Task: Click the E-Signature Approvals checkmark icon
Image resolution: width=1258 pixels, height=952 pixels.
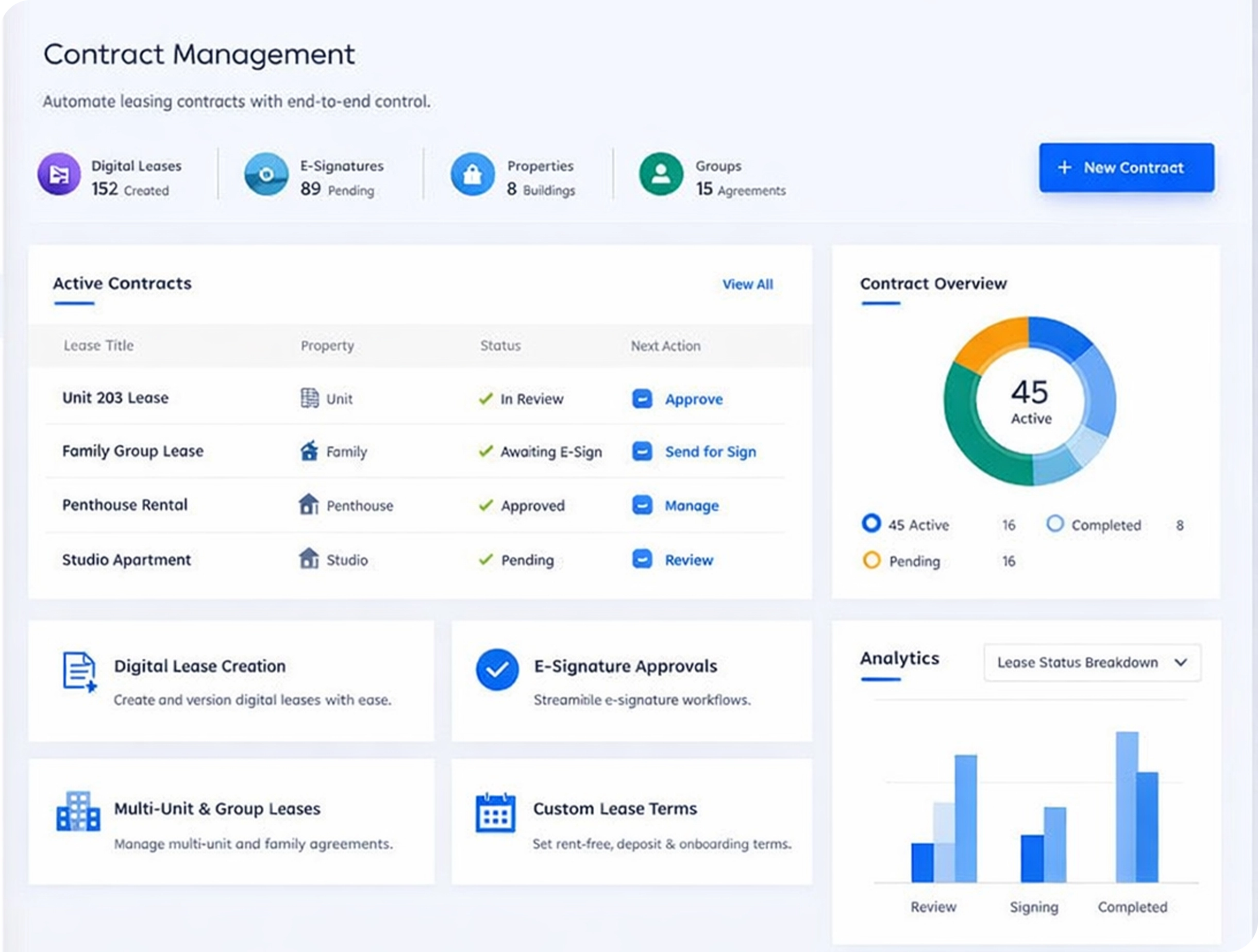Action: (496, 670)
